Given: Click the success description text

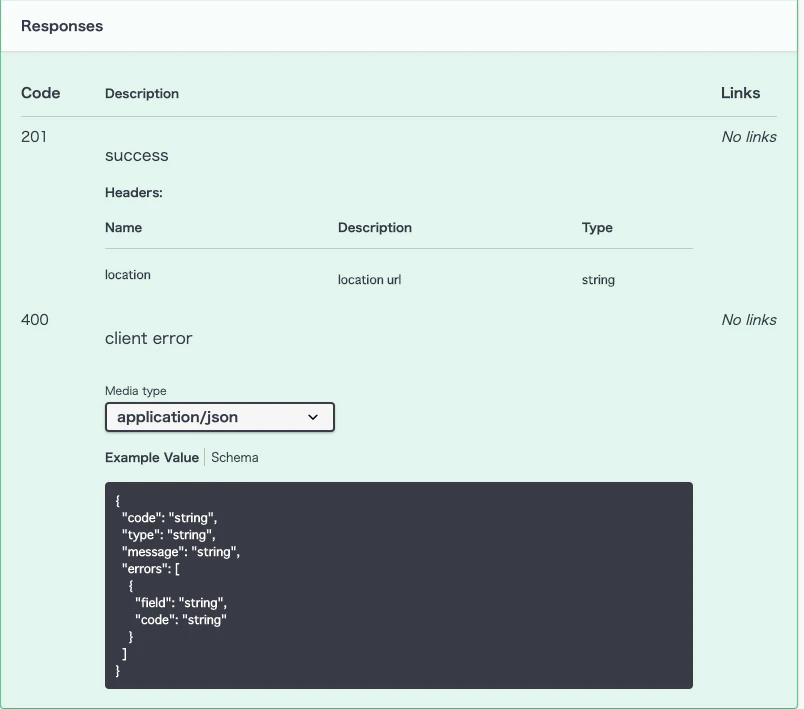Looking at the screenshot, I should click(x=136, y=155).
